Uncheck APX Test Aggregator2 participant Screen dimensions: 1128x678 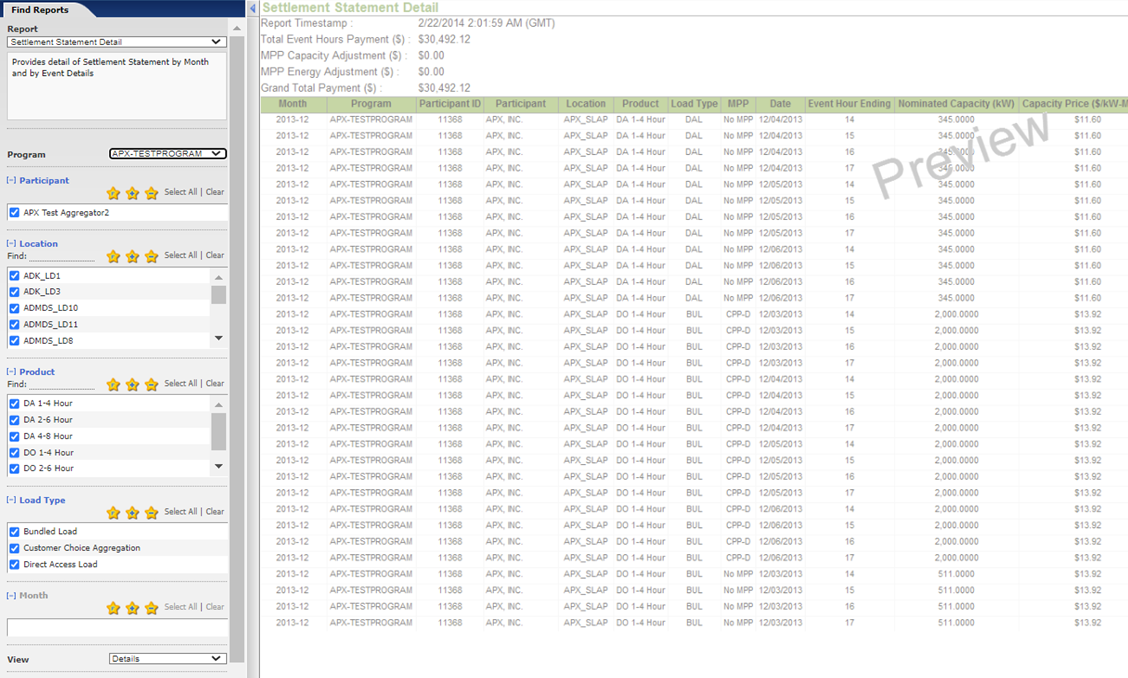point(12,212)
